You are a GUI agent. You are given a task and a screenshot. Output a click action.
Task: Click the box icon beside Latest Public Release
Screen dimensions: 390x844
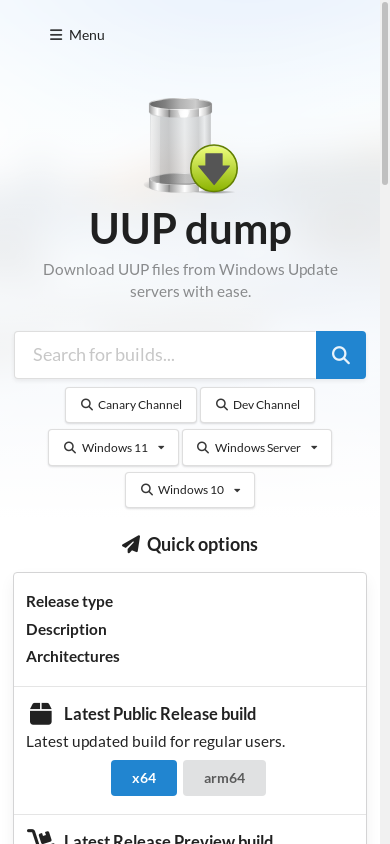(x=41, y=714)
